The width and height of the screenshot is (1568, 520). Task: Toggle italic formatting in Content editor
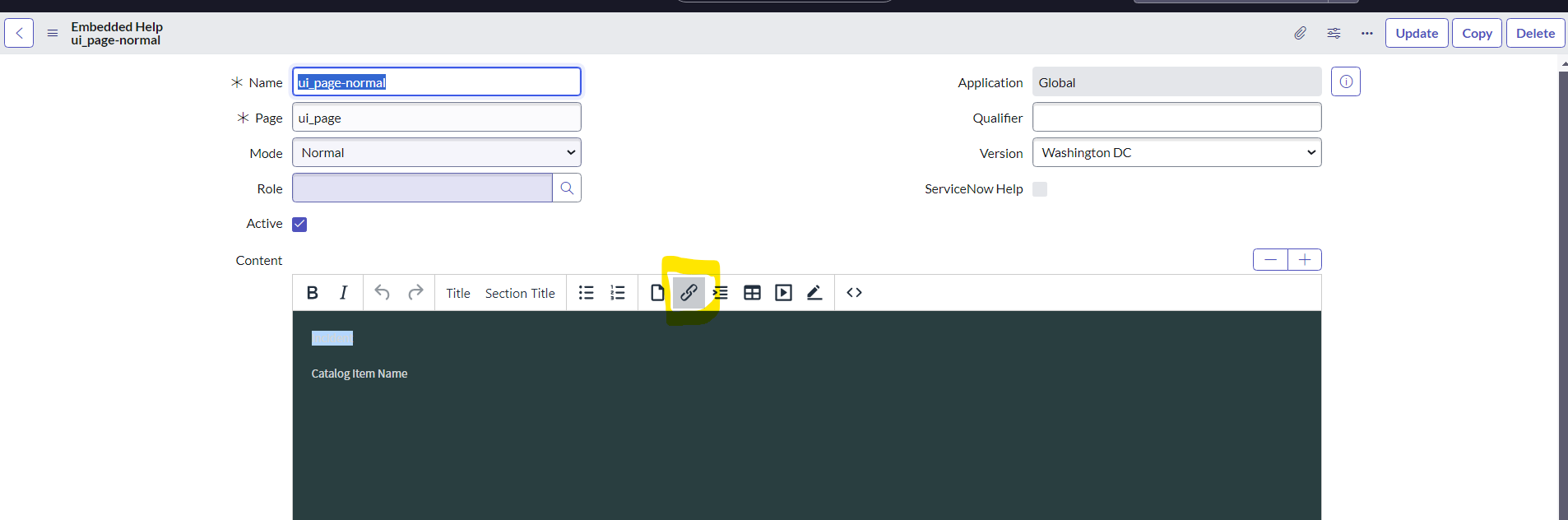point(344,293)
